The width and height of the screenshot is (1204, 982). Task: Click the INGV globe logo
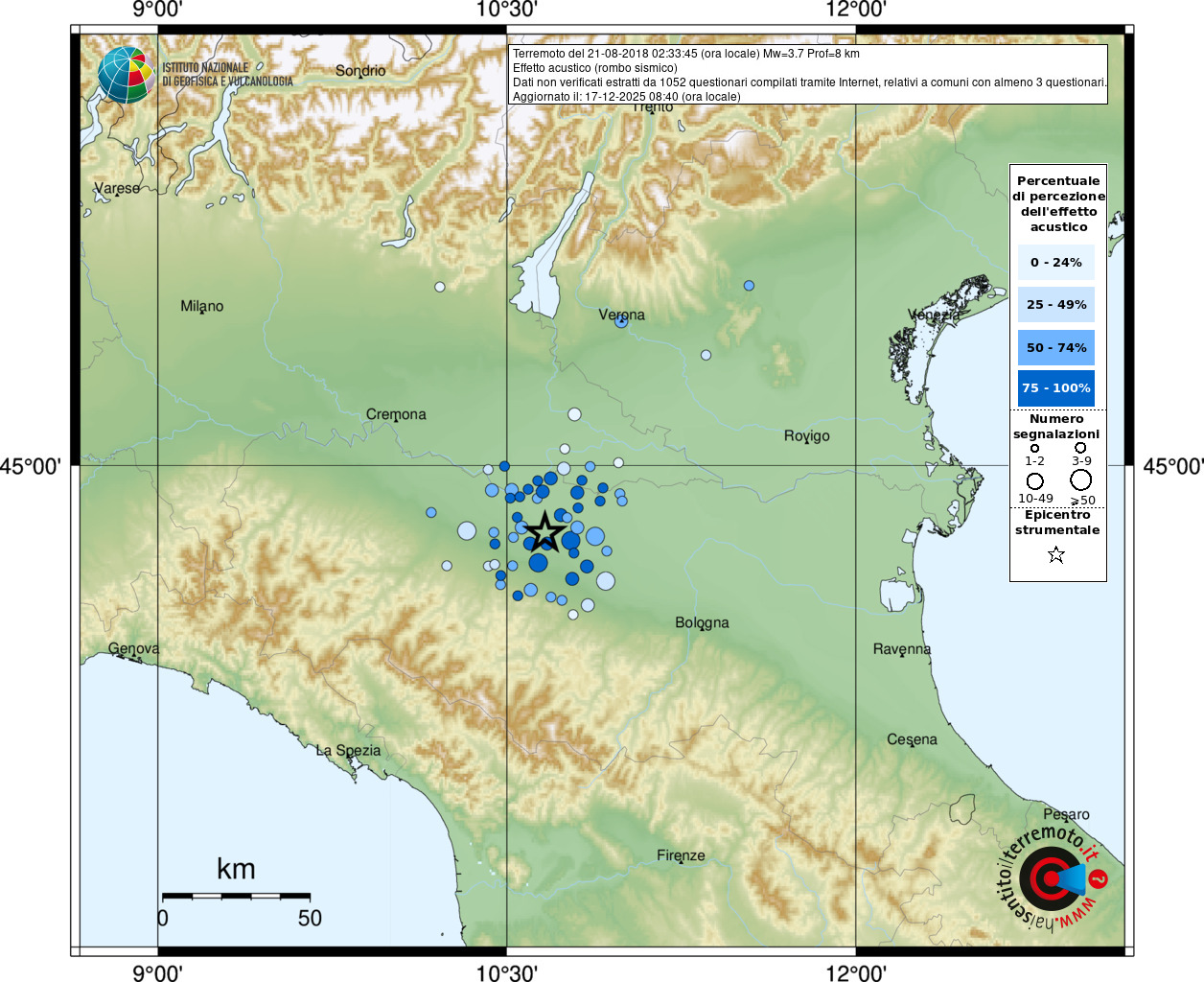tap(126, 75)
